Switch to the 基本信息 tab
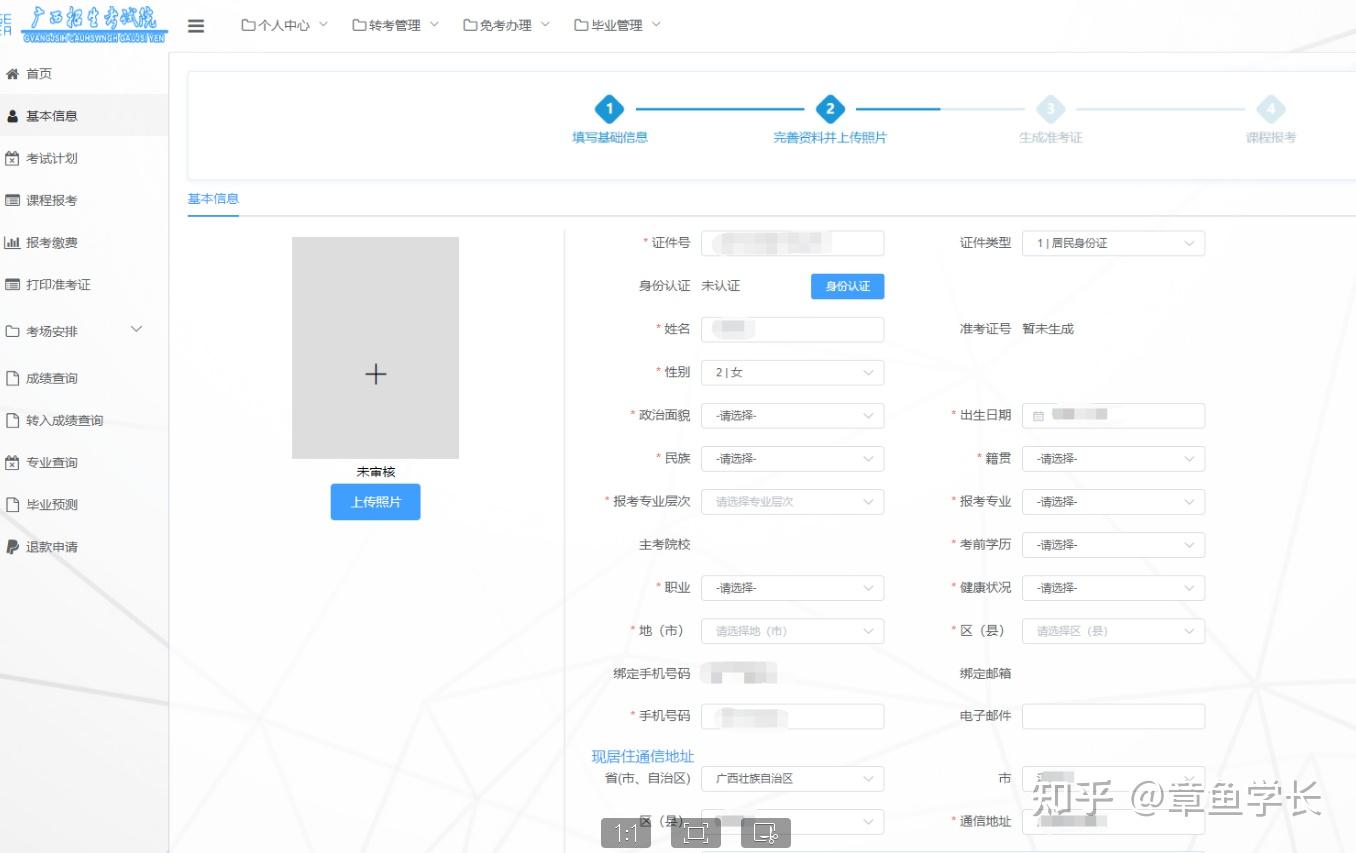 (213, 199)
